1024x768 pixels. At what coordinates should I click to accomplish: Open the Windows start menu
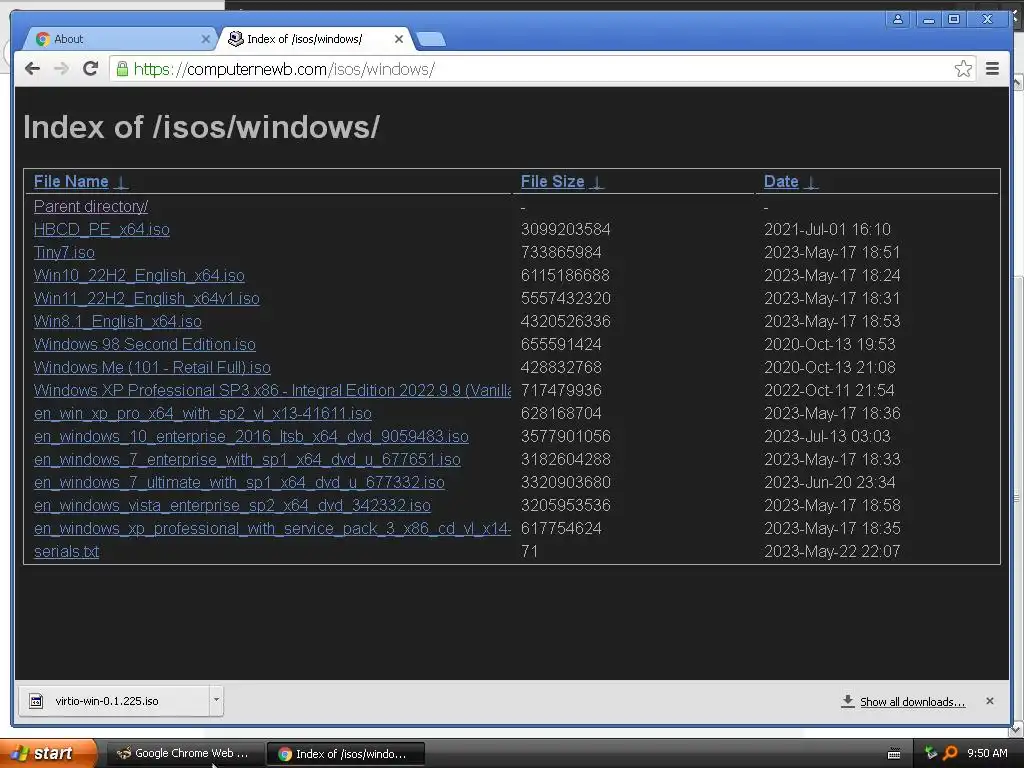click(x=47, y=753)
